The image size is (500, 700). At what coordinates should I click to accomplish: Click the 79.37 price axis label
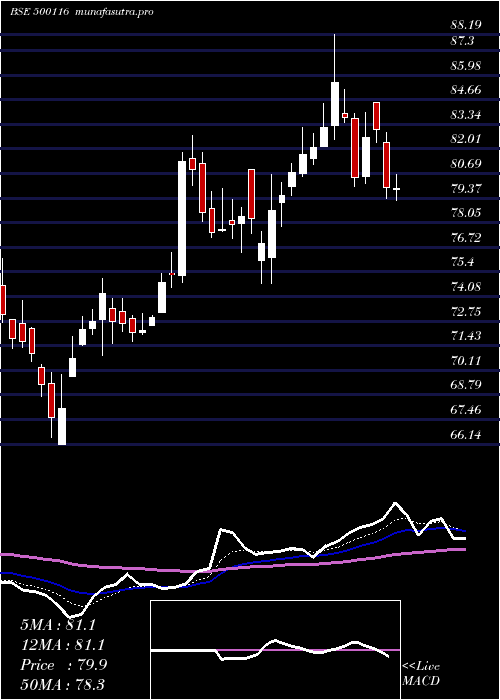[x=466, y=189]
